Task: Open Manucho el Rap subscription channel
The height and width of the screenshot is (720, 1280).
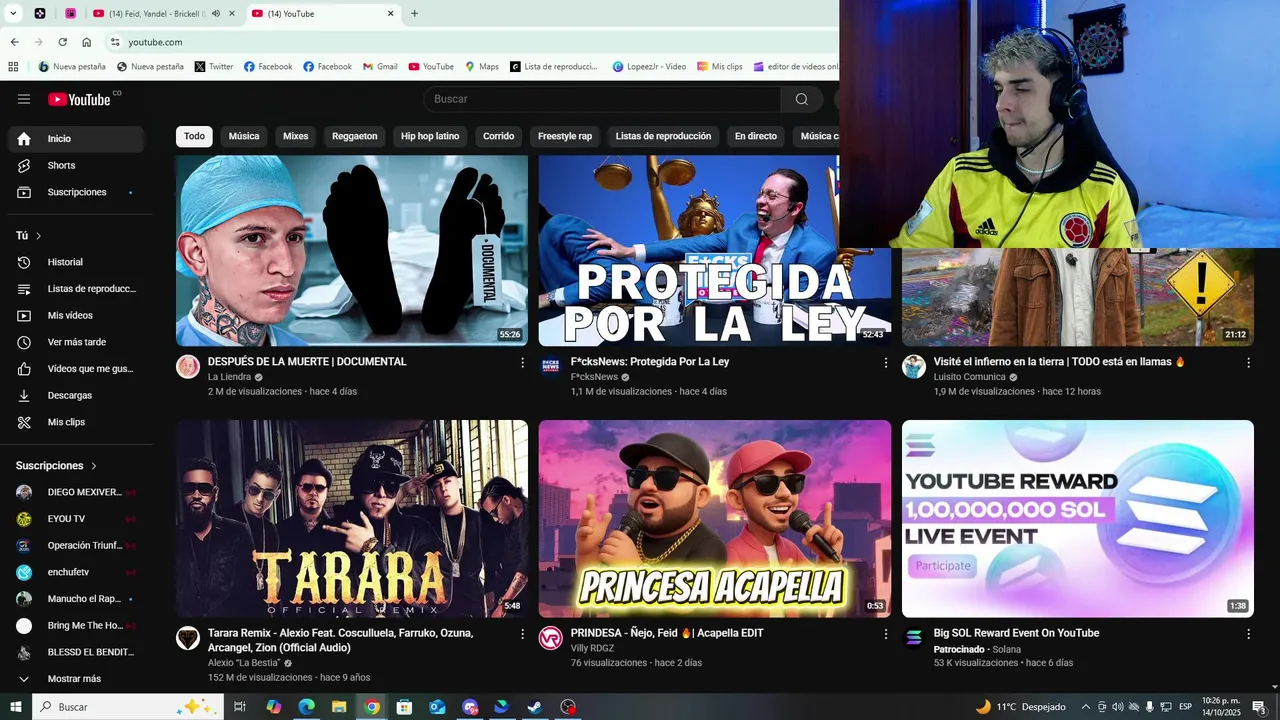Action: point(76,599)
